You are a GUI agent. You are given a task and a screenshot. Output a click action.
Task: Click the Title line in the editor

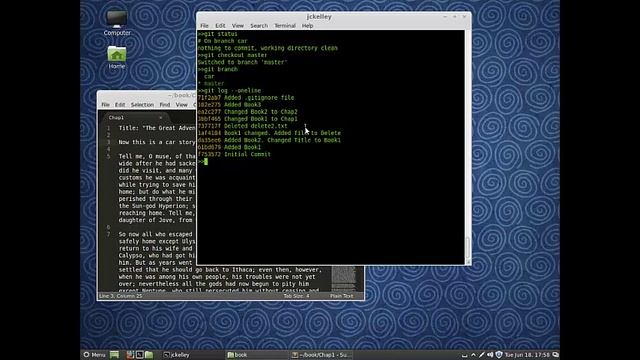pyautogui.click(x=157, y=128)
